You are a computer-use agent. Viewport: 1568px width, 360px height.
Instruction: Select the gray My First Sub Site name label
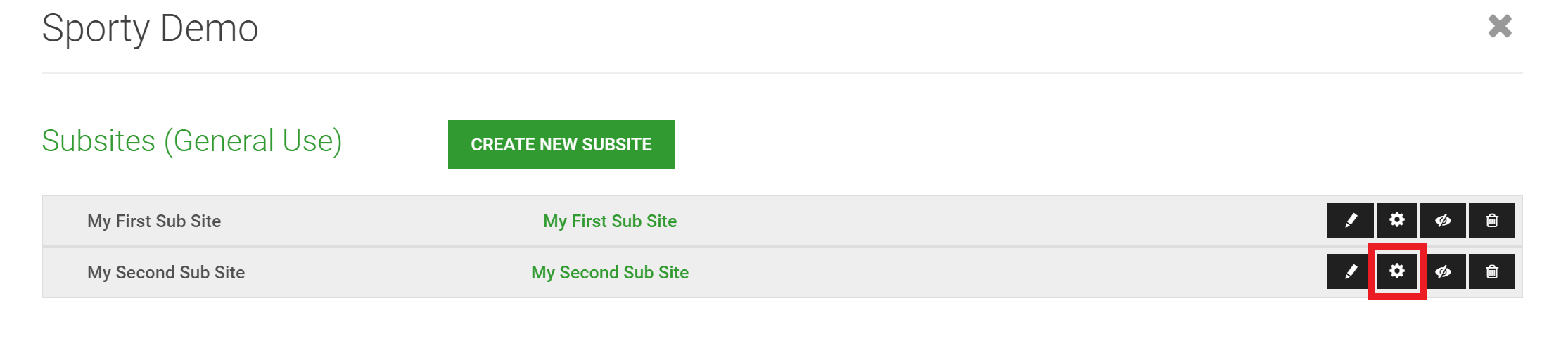pos(154,221)
